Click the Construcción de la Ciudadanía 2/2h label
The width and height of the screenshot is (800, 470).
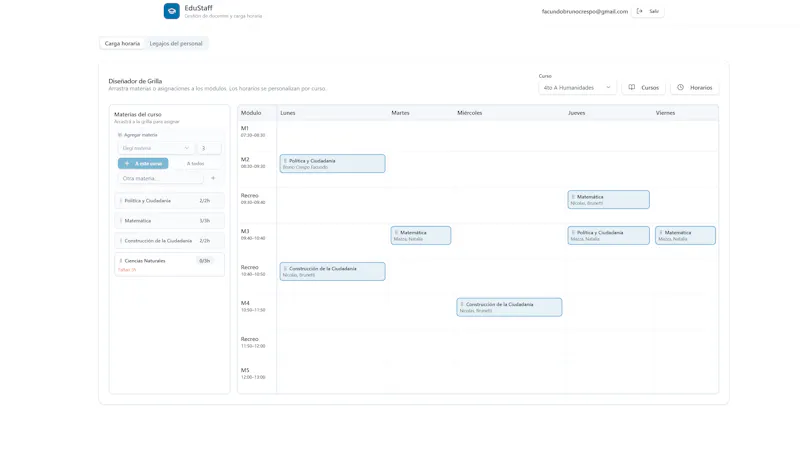click(205, 241)
